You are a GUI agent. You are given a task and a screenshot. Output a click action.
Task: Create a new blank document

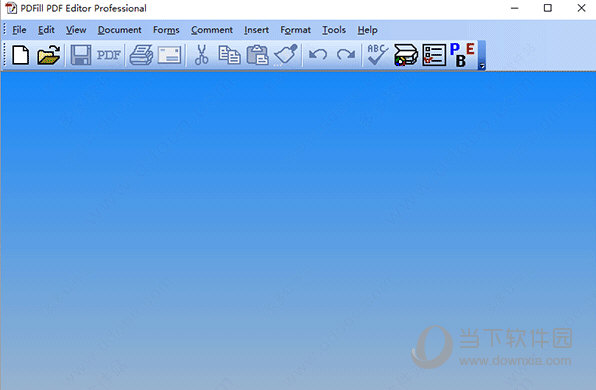click(21, 55)
